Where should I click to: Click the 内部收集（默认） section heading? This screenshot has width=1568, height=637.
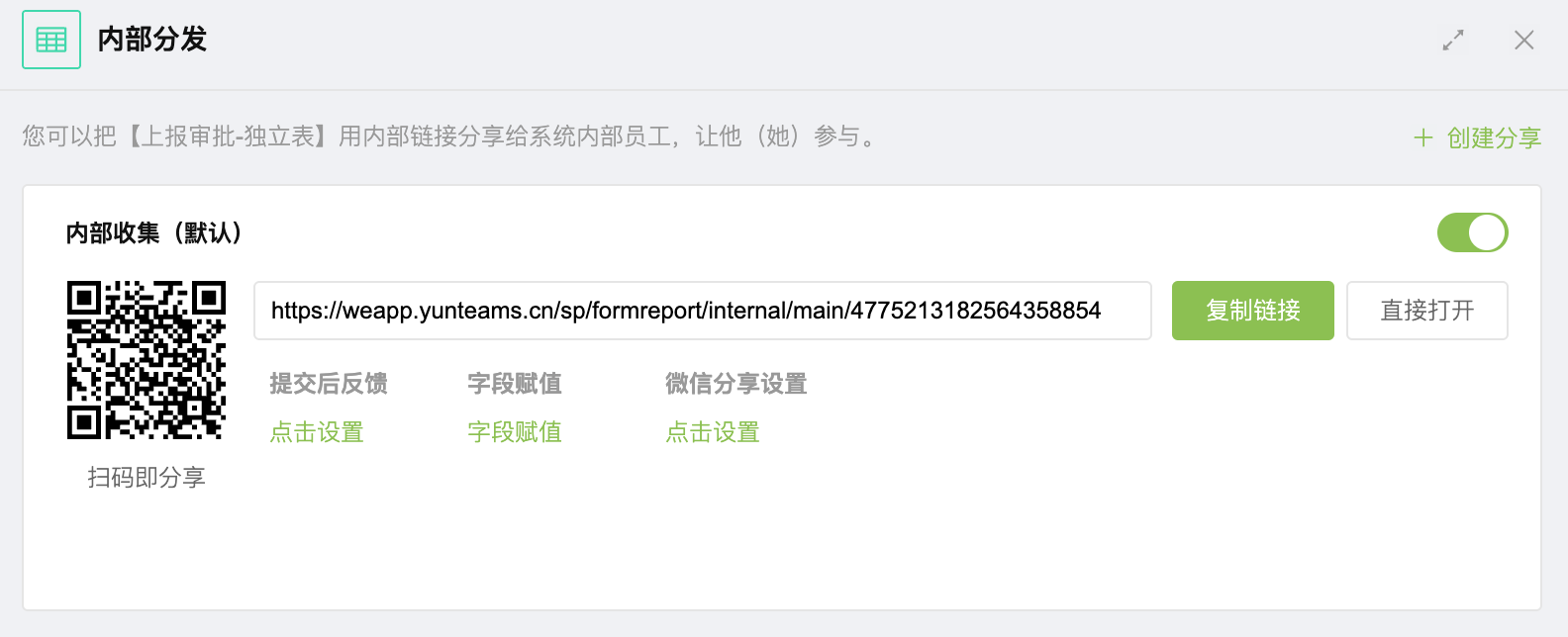pos(153,232)
